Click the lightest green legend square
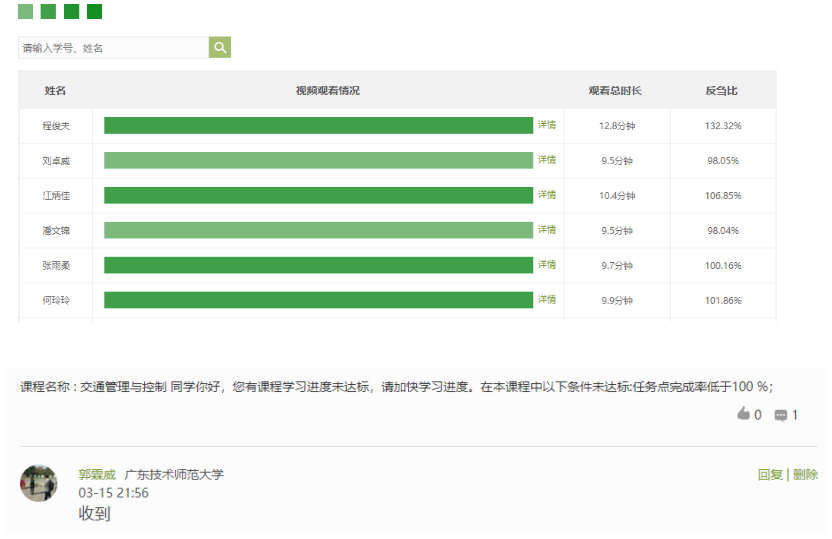This screenshot has height=539, width=832. pyautogui.click(x=25, y=12)
